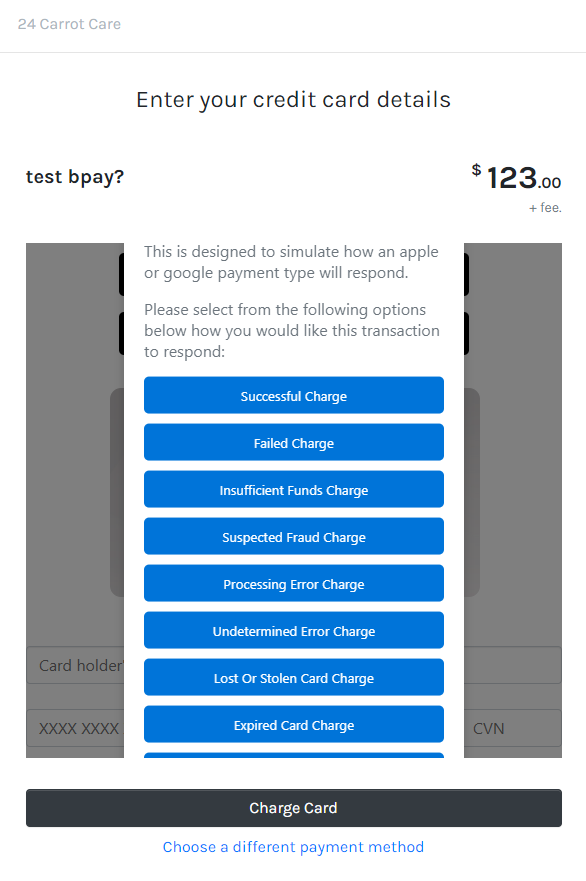
Task: Simulate a Suspected Fraud Charge
Action: tap(294, 537)
